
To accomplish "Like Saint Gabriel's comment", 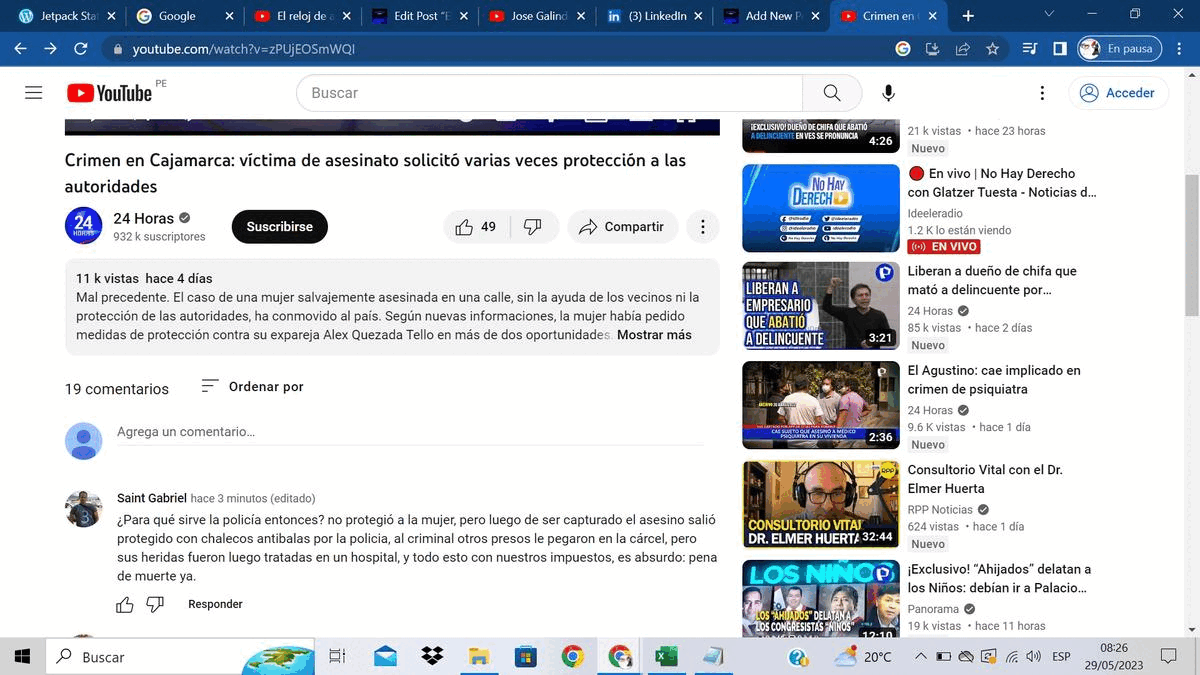I will pos(124,604).
